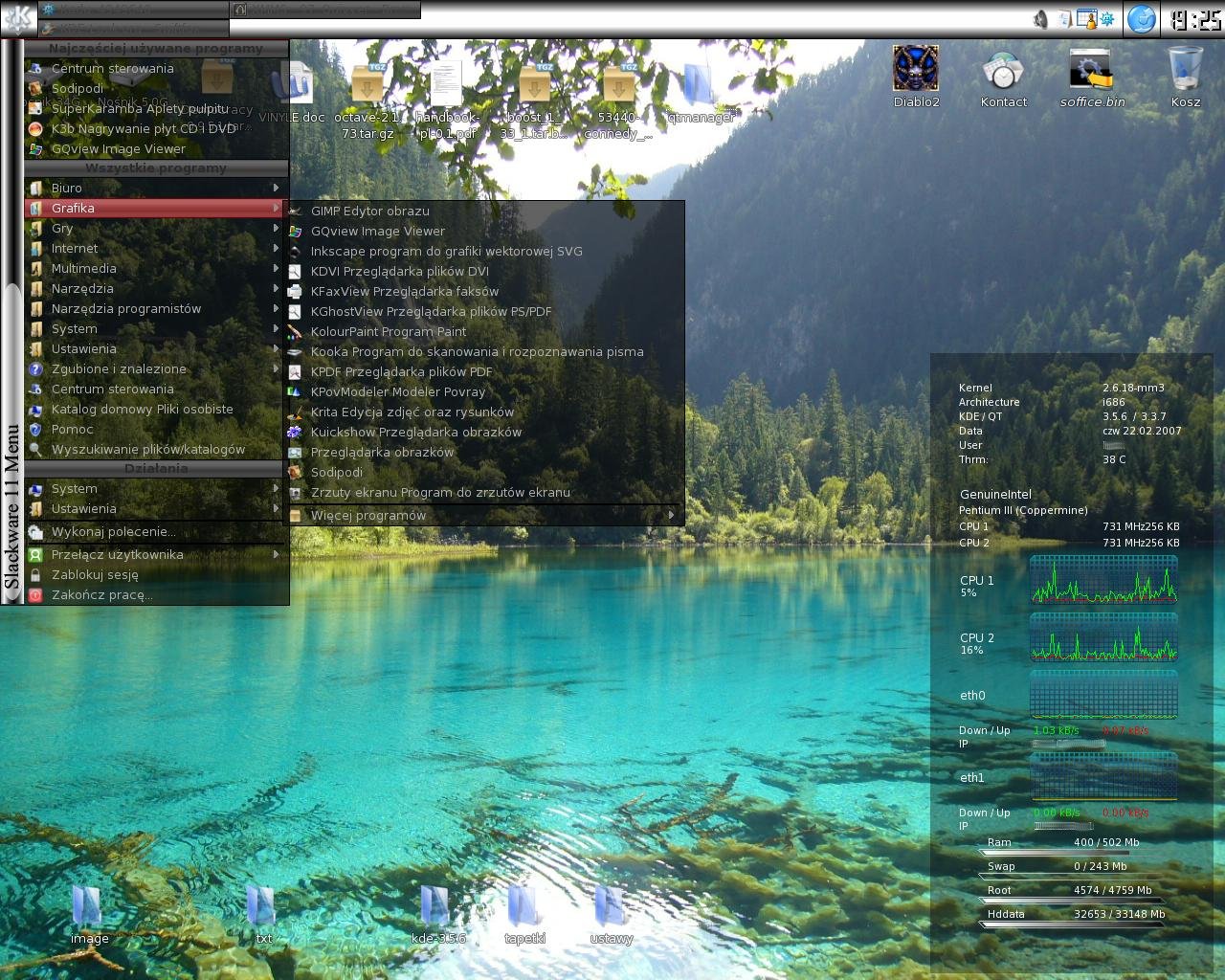
Task: Start Krita Edycja zdjęć oraz rysunków
Action: (x=485, y=412)
